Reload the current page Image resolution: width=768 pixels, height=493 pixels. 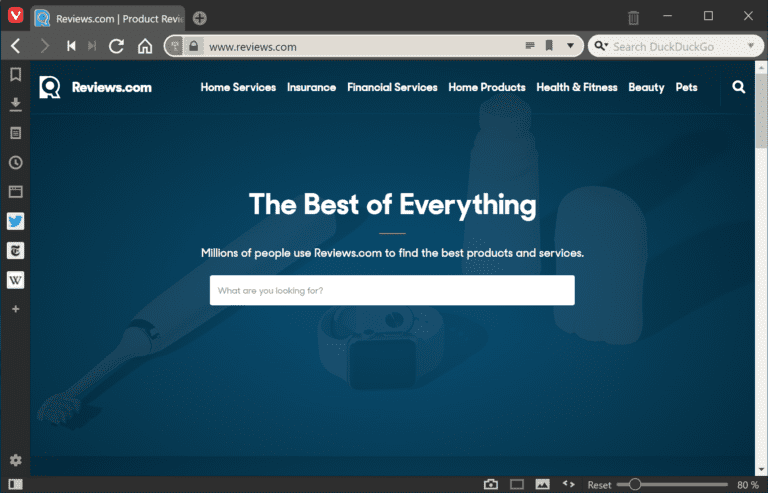[x=116, y=46]
